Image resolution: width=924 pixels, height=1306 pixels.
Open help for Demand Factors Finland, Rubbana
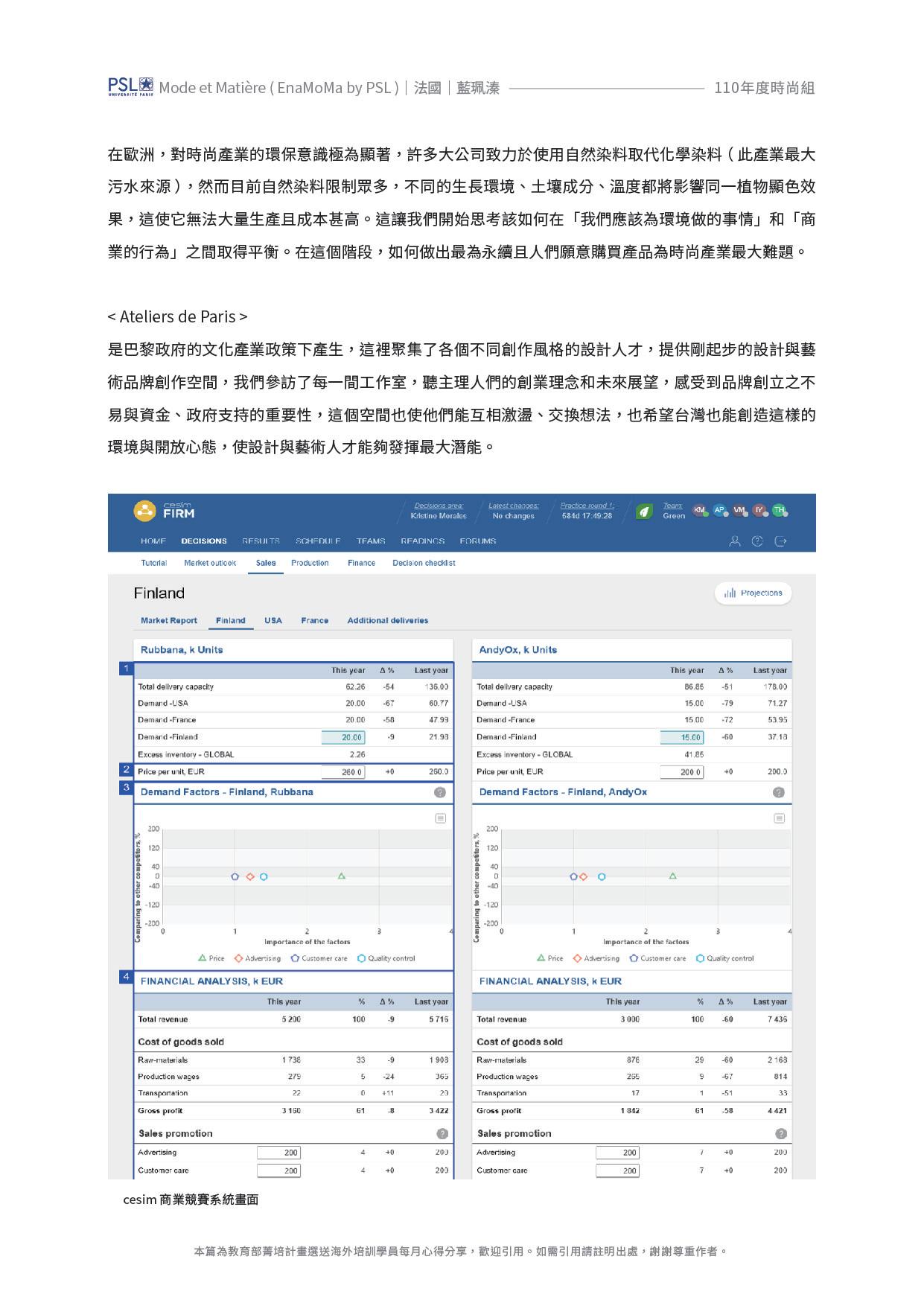click(440, 792)
